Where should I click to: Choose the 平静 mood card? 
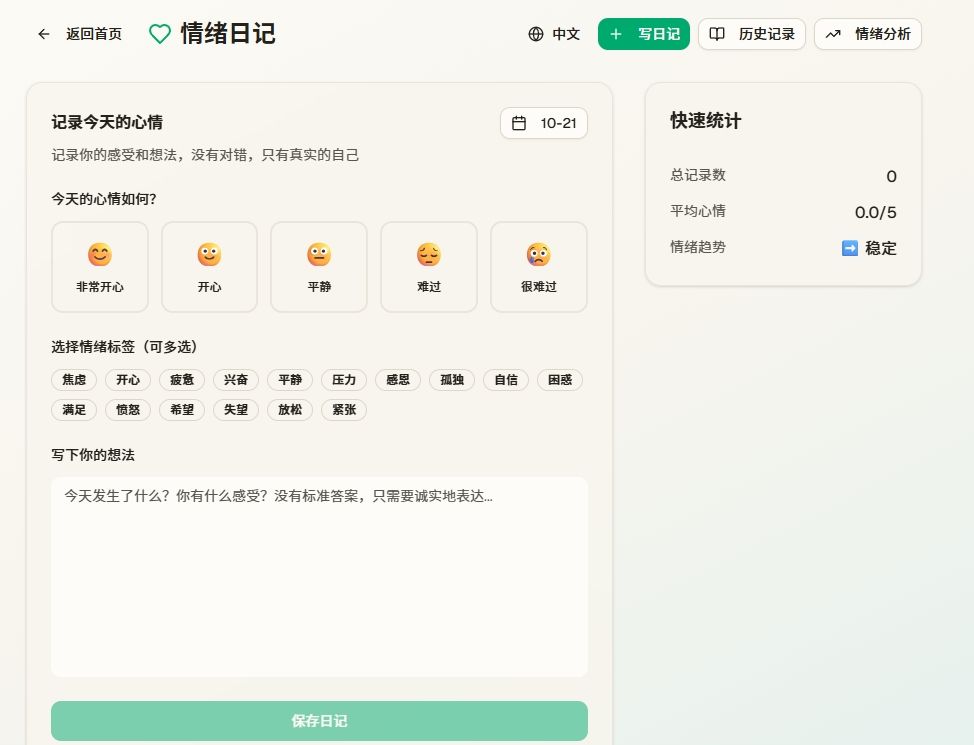coord(318,266)
